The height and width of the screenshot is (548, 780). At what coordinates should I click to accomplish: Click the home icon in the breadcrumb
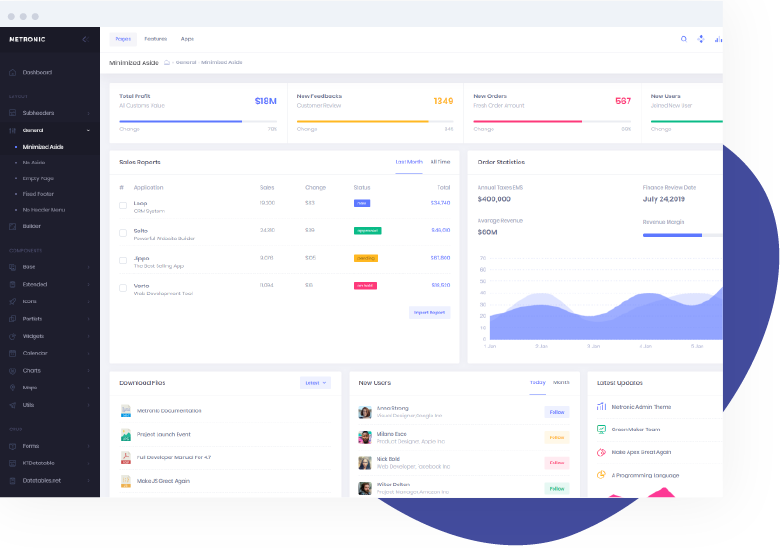click(x=167, y=62)
